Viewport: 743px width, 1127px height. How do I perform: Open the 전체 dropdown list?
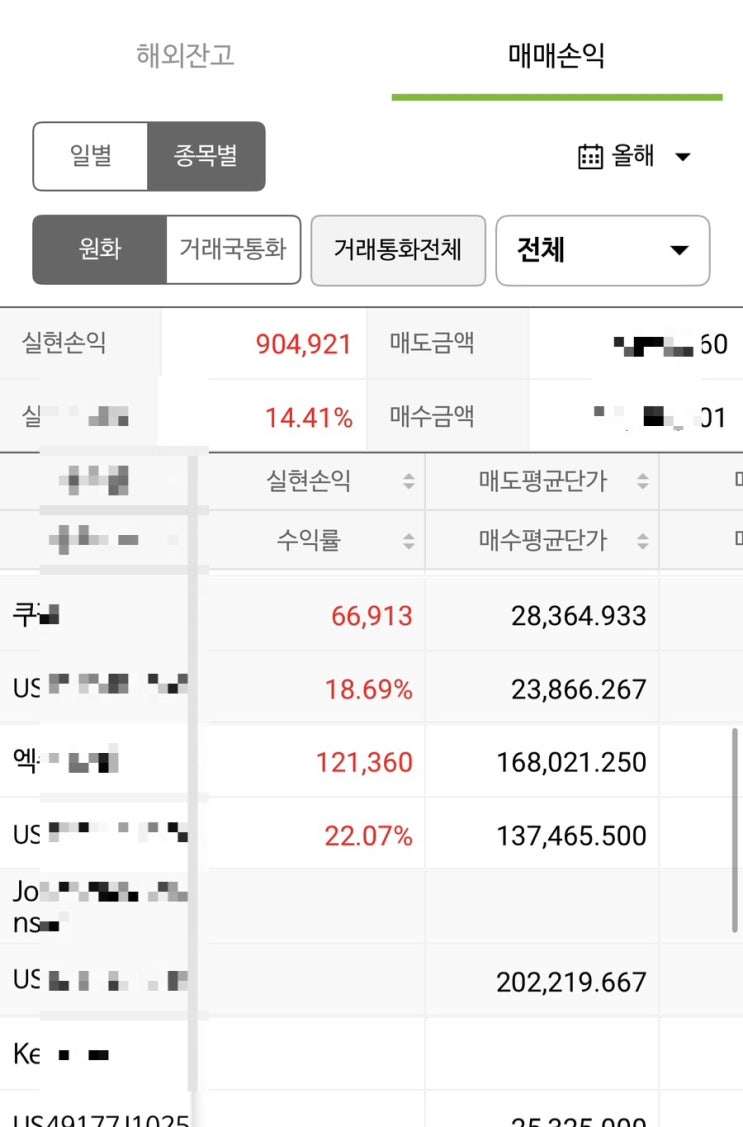click(602, 250)
